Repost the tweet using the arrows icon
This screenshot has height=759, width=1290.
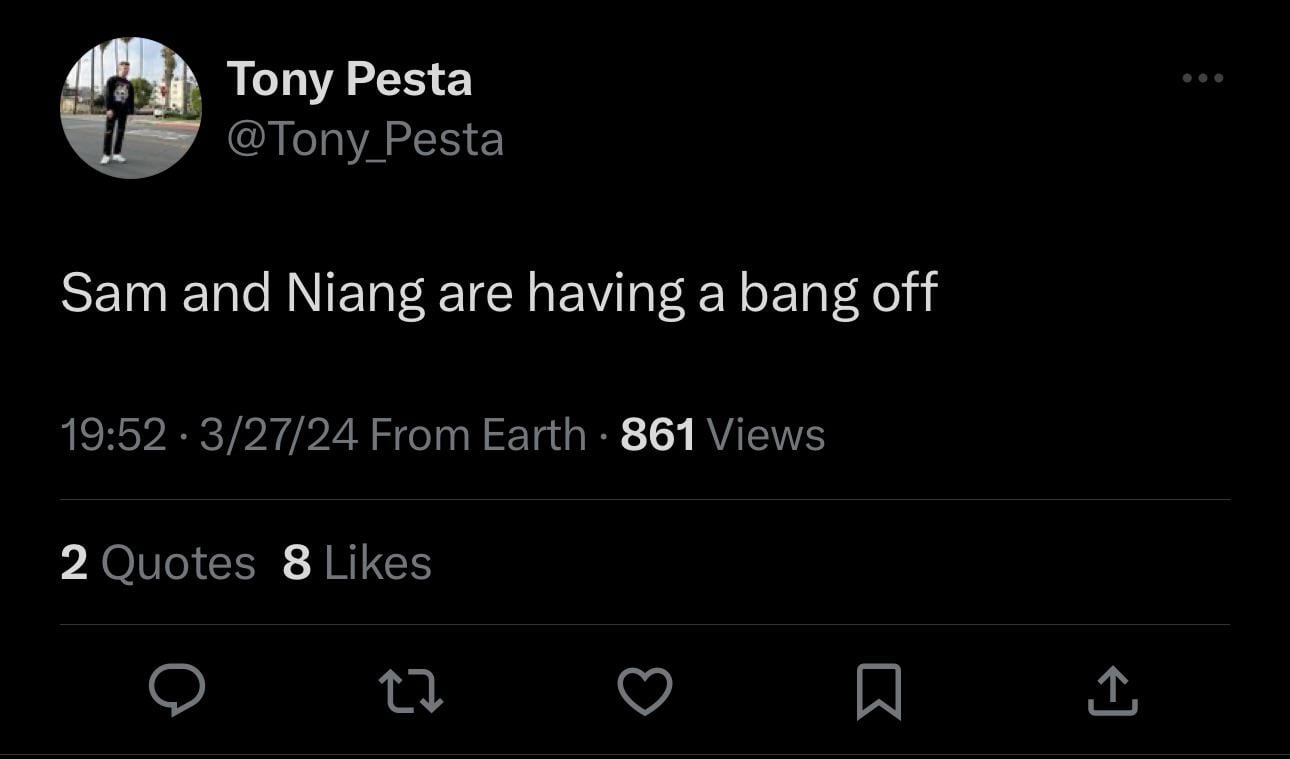411,691
